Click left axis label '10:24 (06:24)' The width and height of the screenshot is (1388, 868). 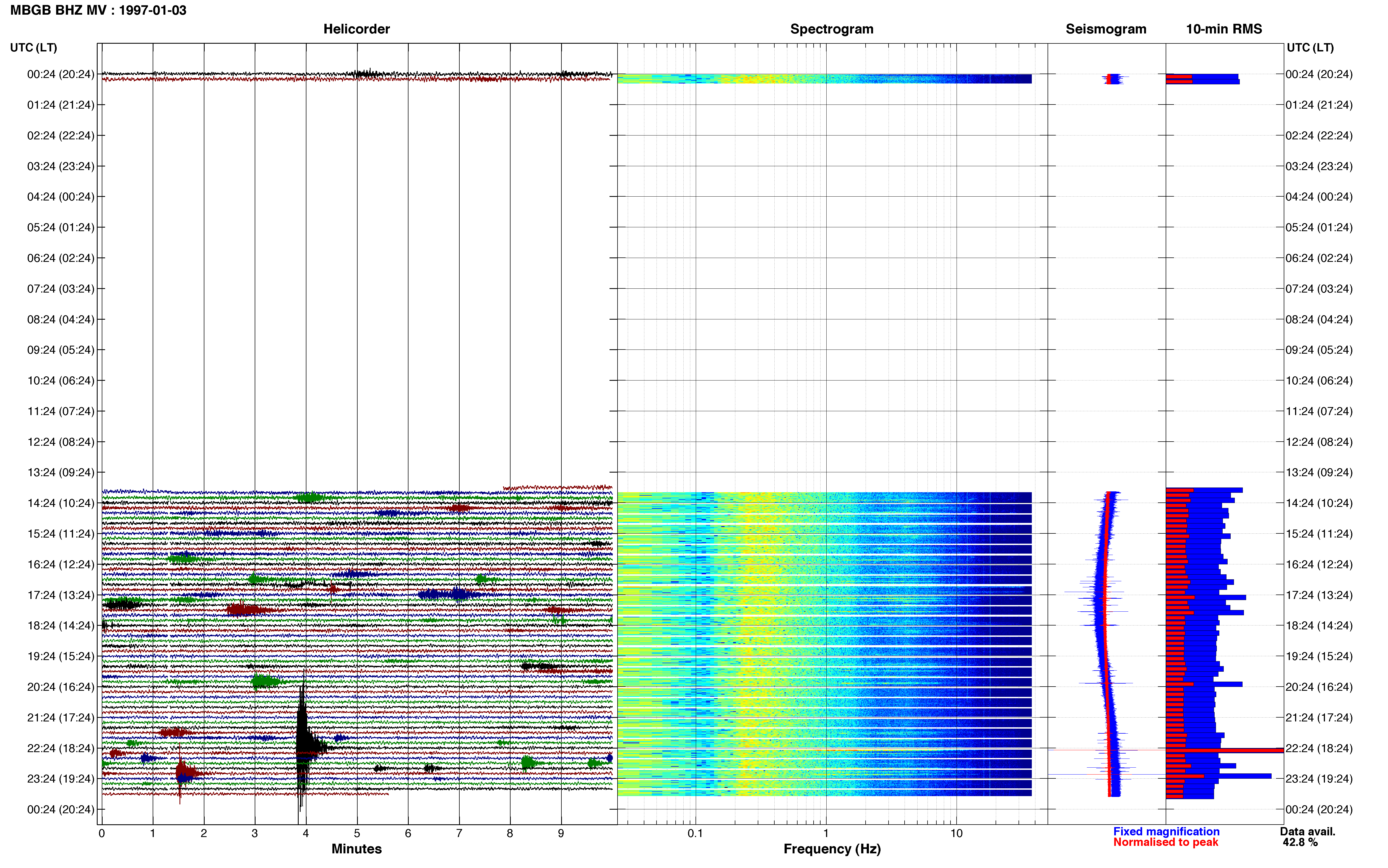point(61,380)
